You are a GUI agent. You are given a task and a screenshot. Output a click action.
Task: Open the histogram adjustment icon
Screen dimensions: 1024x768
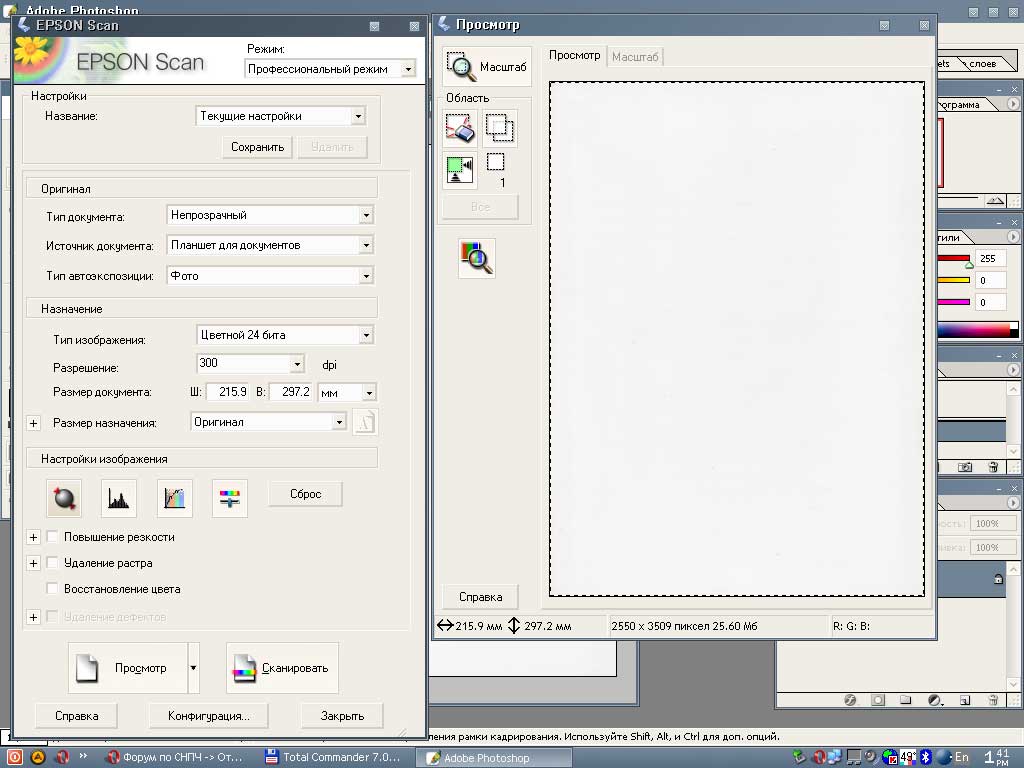pos(119,498)
